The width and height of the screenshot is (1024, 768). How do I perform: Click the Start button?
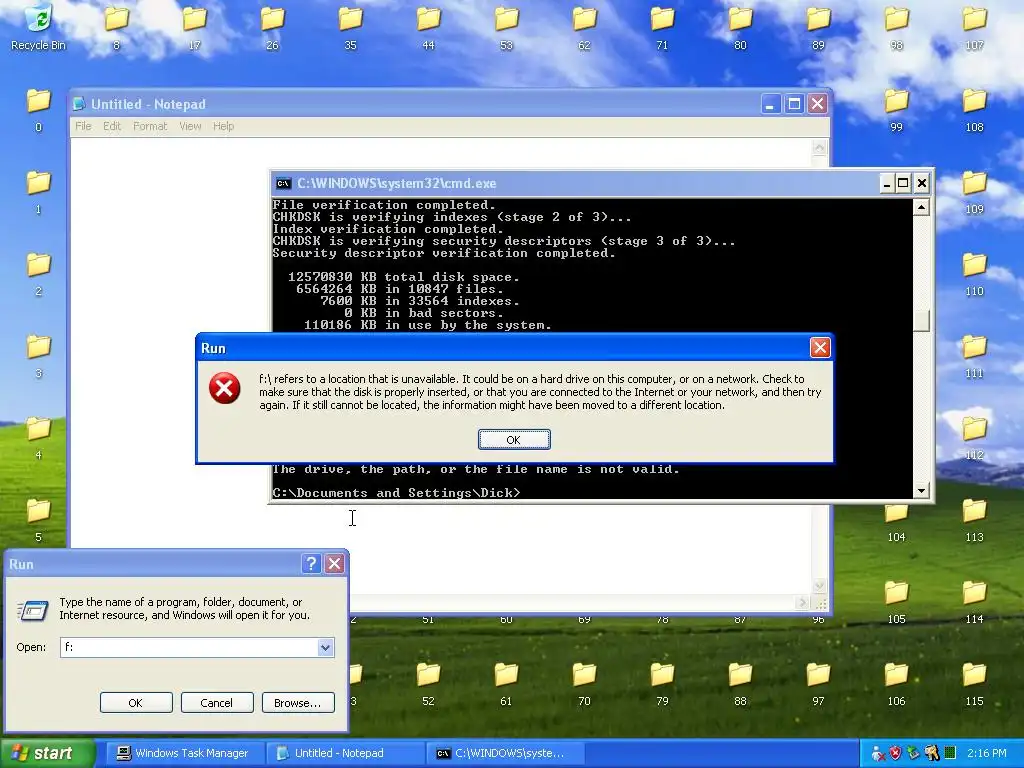point(48,753)
